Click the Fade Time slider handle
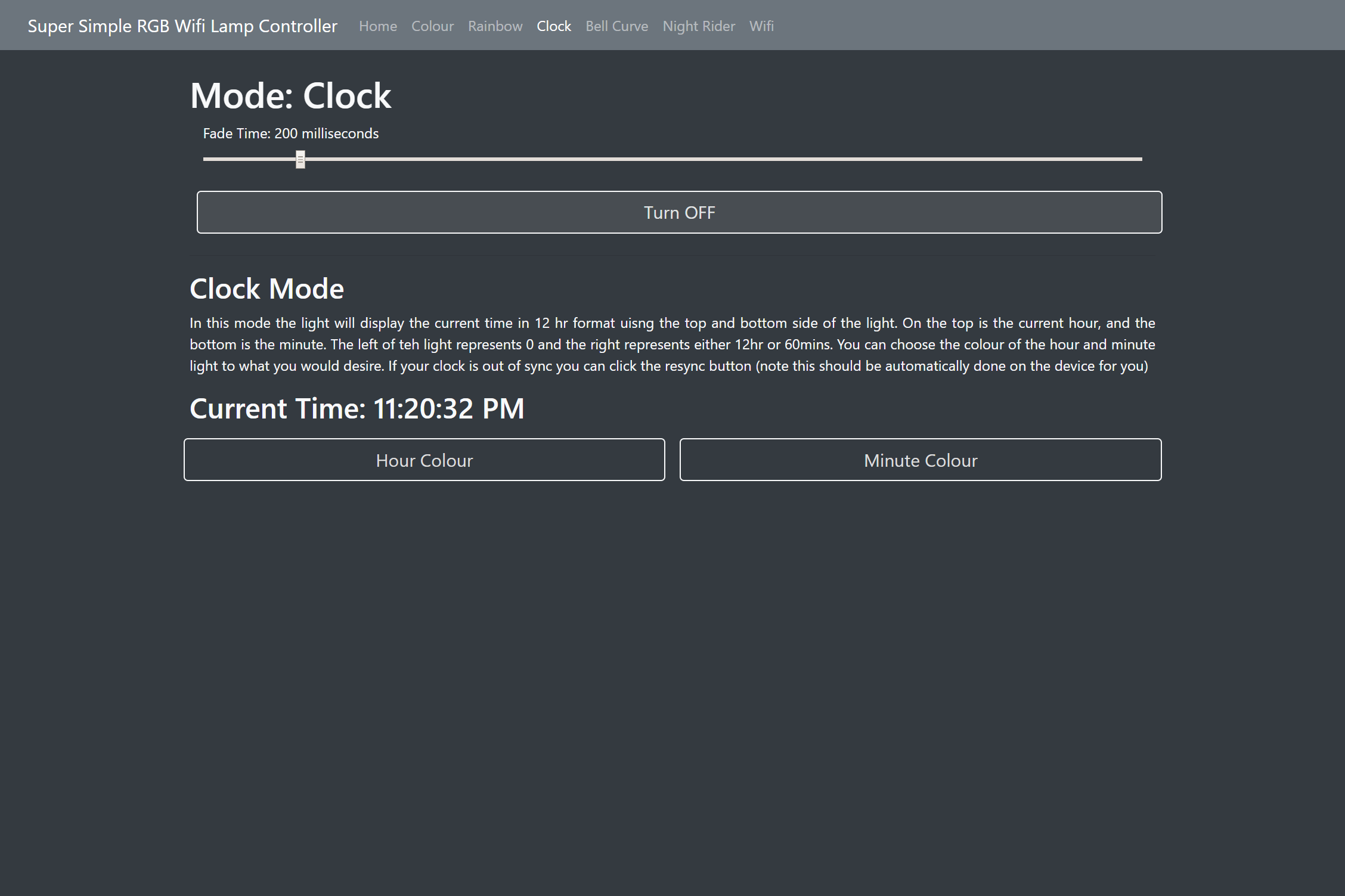The height and width of the screenshot is (896, 1345). click(x=300, y=159)
